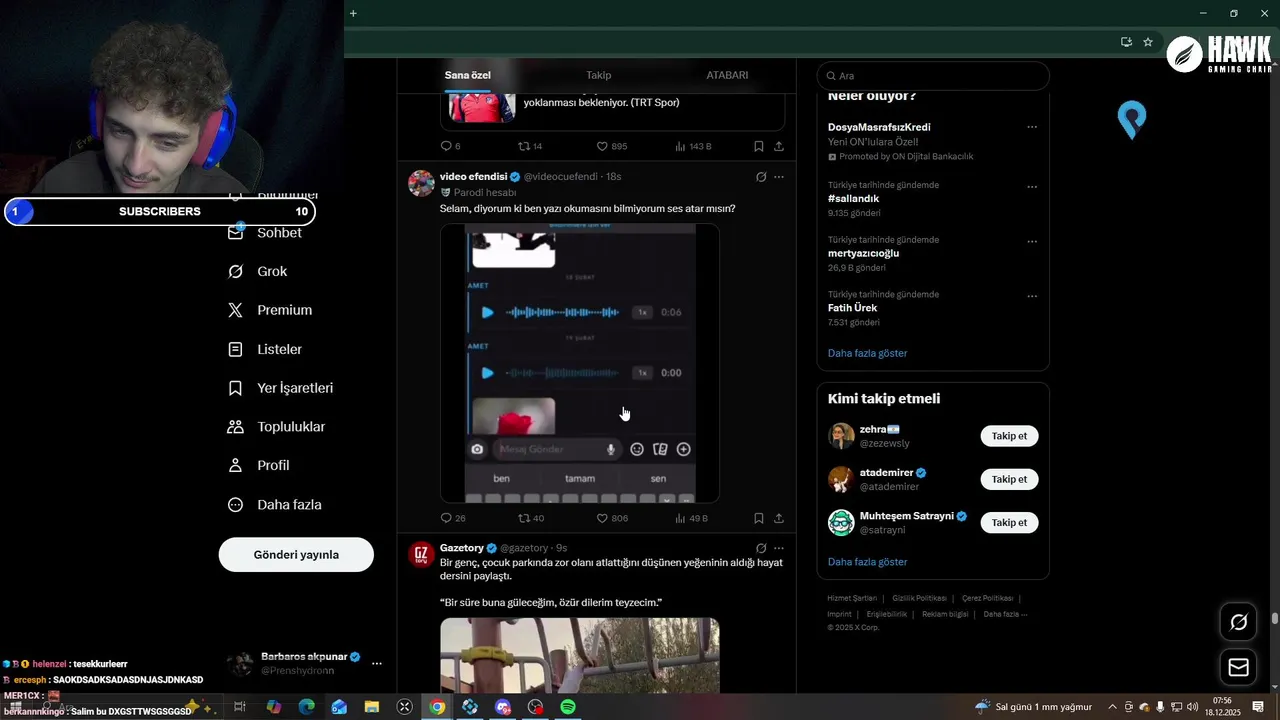Open the Gazetory profile avatar
This screenshot has width=1280, height=720.
422,554
